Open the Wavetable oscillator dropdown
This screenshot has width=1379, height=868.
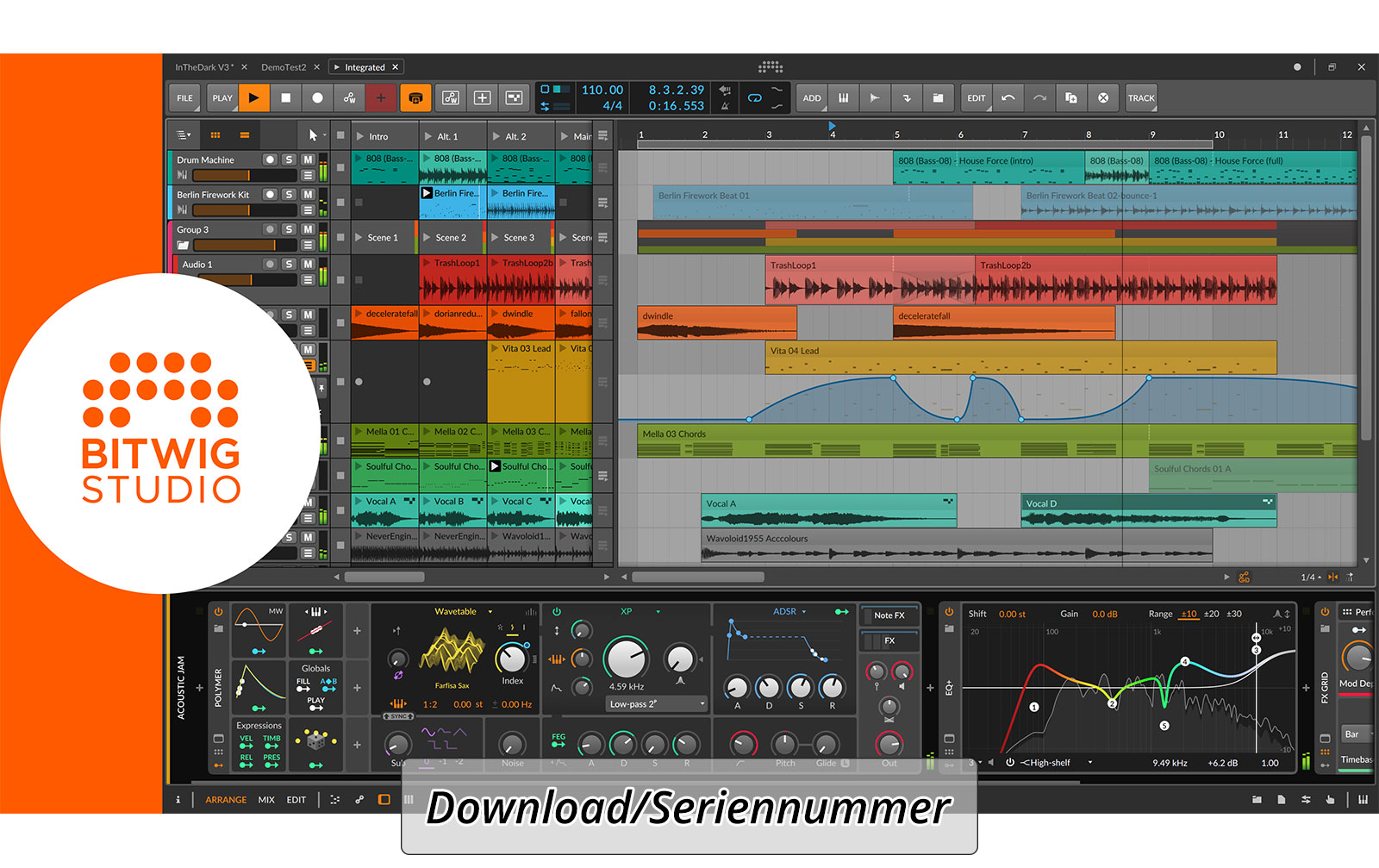tap(463, 612)
